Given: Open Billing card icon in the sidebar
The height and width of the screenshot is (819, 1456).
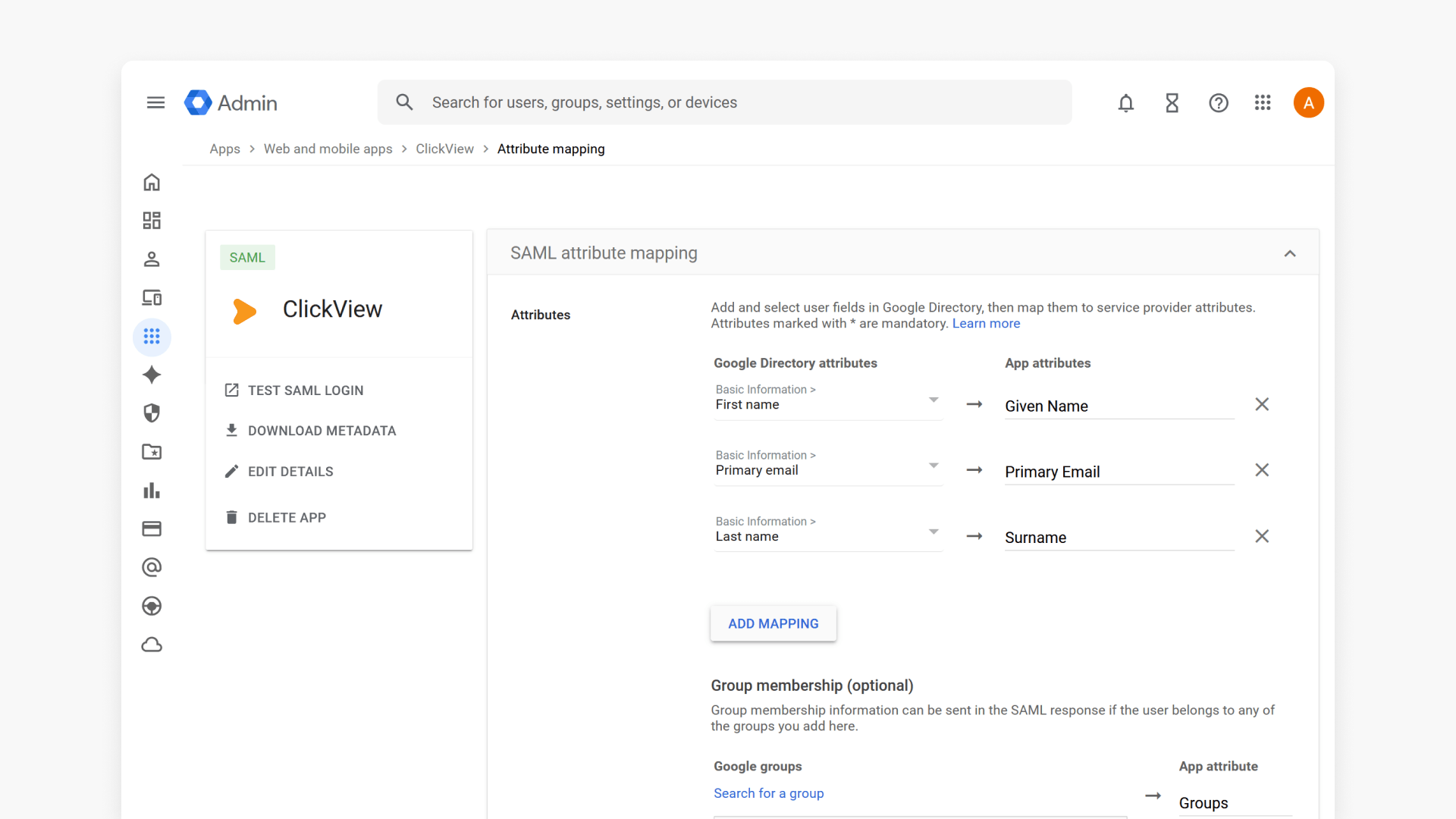Looking at the screenshot, I should 152,529.
